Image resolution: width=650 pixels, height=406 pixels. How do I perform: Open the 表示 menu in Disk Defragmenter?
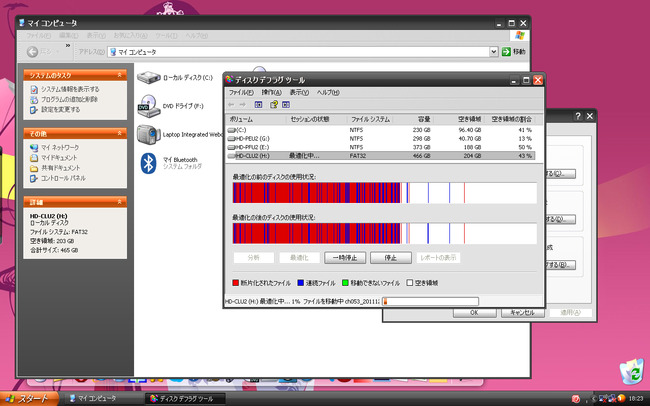click(299, 92)
